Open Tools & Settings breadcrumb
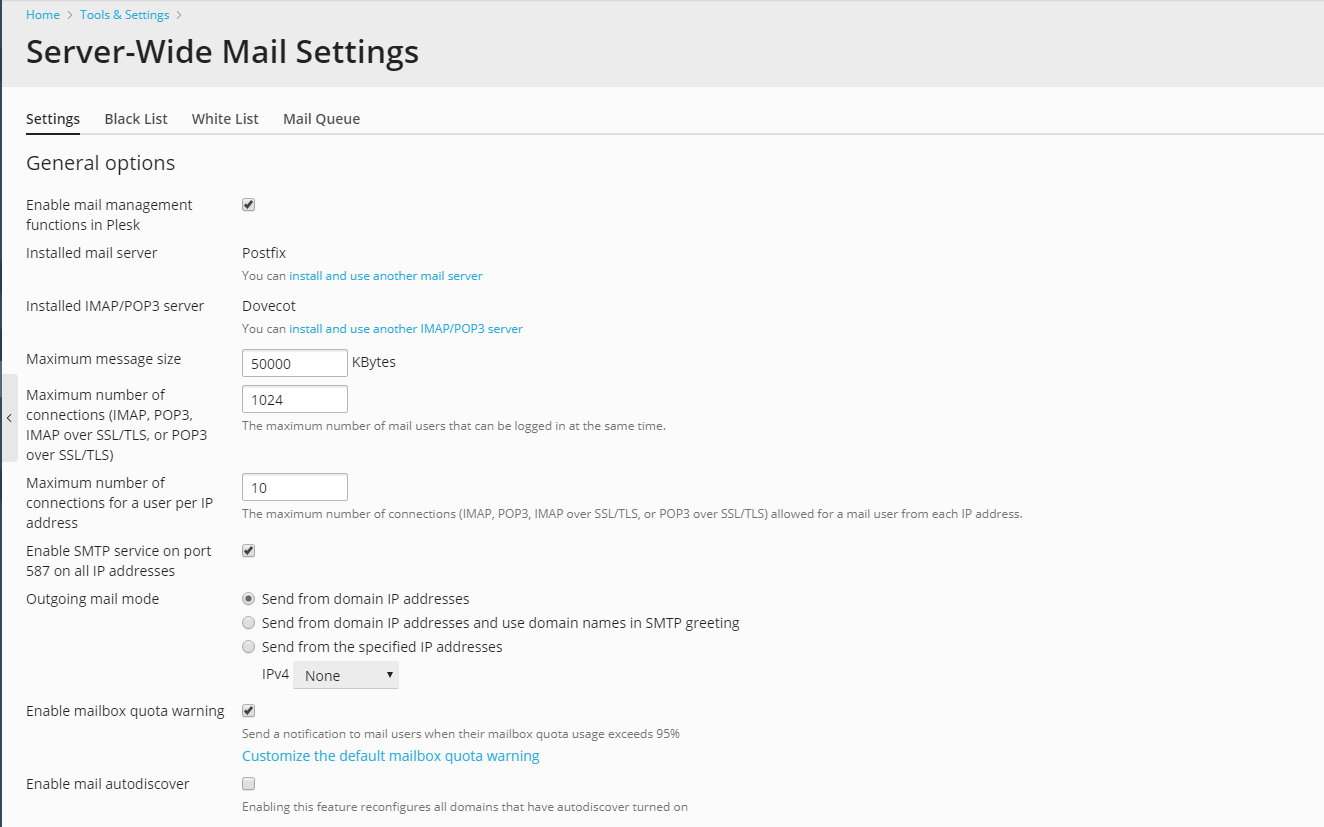 coord(124,15)
